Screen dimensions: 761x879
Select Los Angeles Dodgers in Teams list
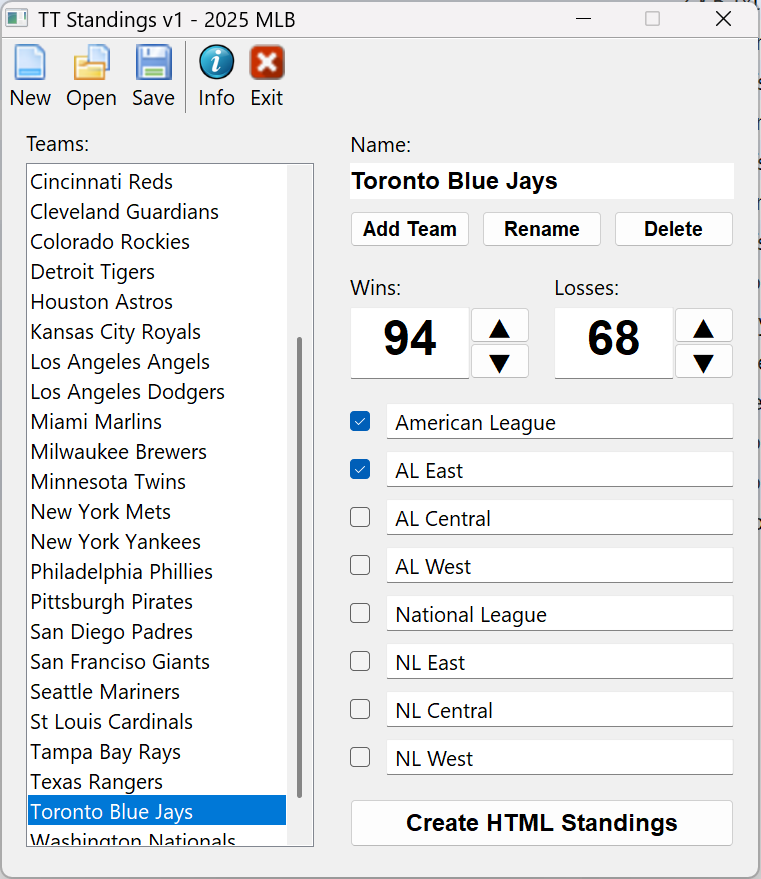point(157,392)
